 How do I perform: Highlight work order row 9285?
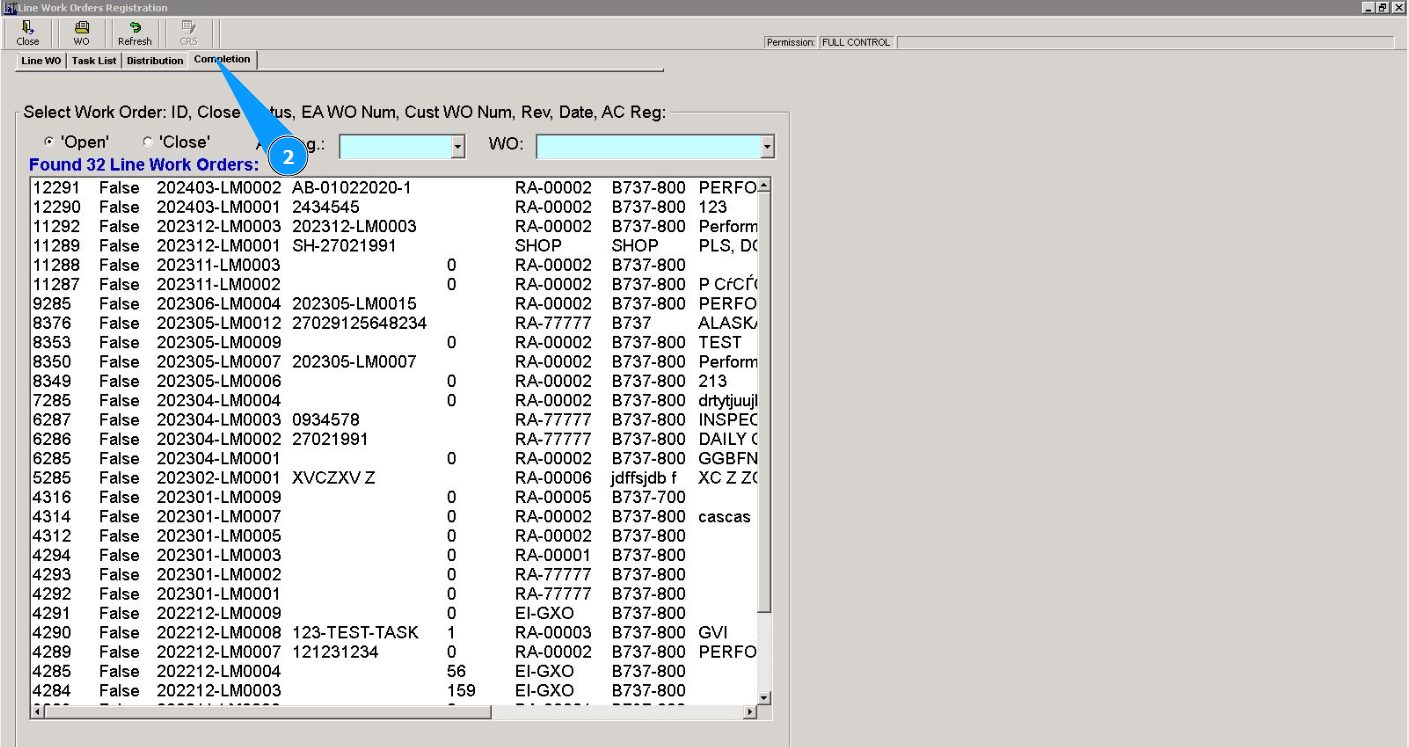coord(394,304)
